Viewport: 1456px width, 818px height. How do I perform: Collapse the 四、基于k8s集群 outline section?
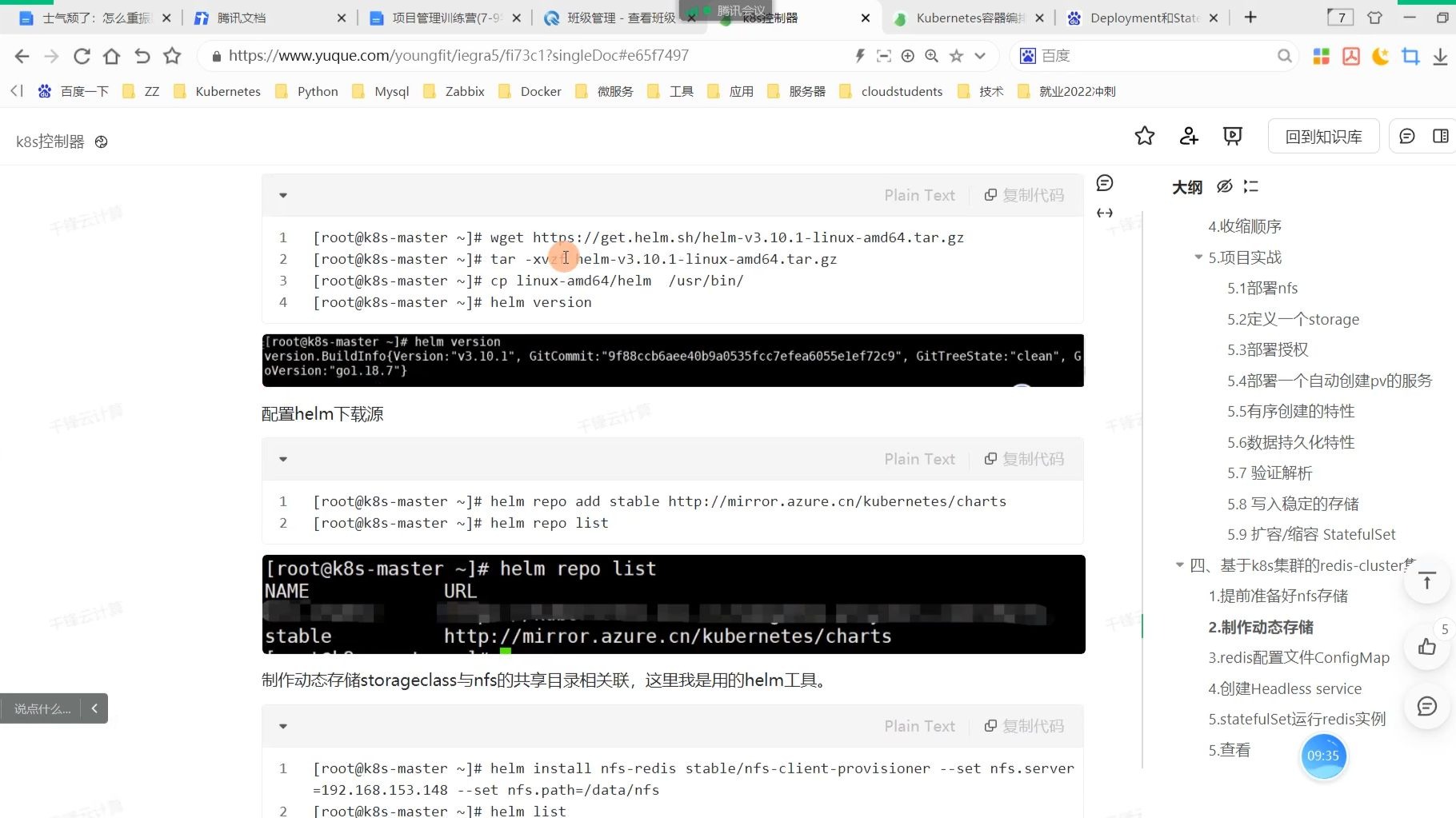coord(1179,565)
